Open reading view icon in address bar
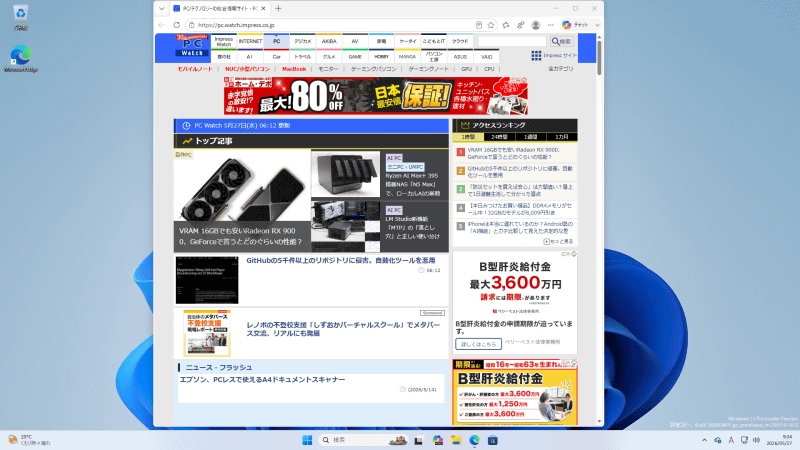The height and width of the screenshot is (450, 800). pos(479,25)
